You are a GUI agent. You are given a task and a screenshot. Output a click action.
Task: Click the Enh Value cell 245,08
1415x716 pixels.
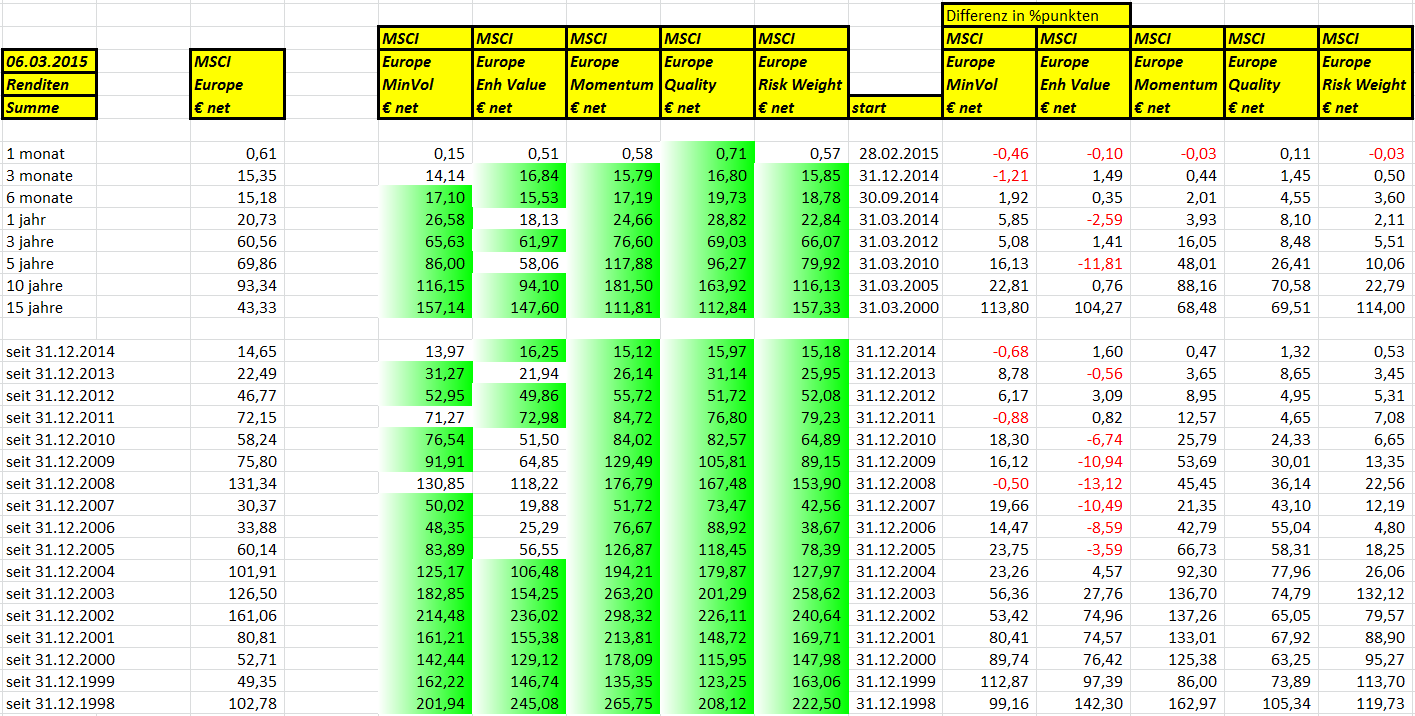tap(519, 704)
